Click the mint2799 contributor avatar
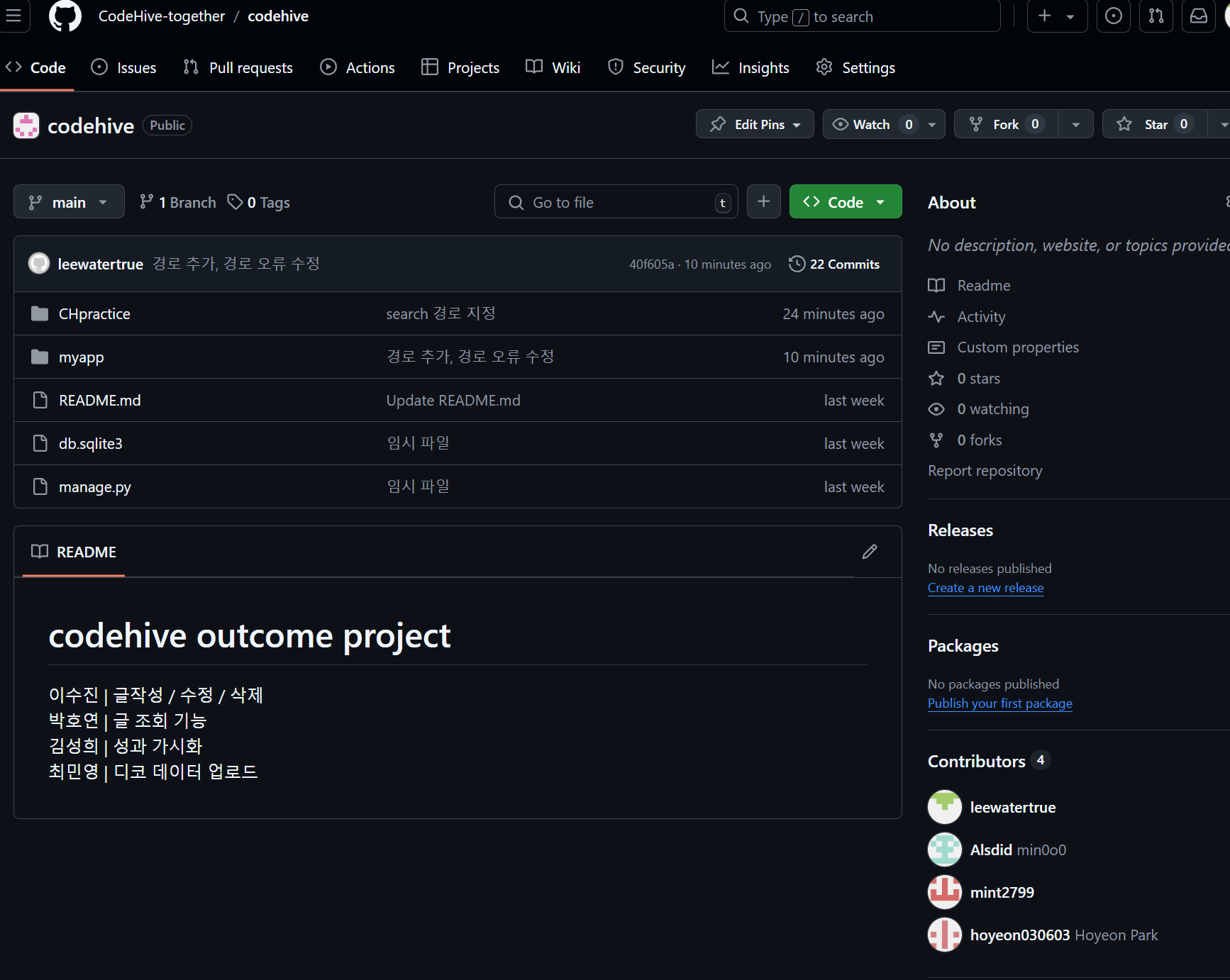1230x980 pixels. [945, 892]
